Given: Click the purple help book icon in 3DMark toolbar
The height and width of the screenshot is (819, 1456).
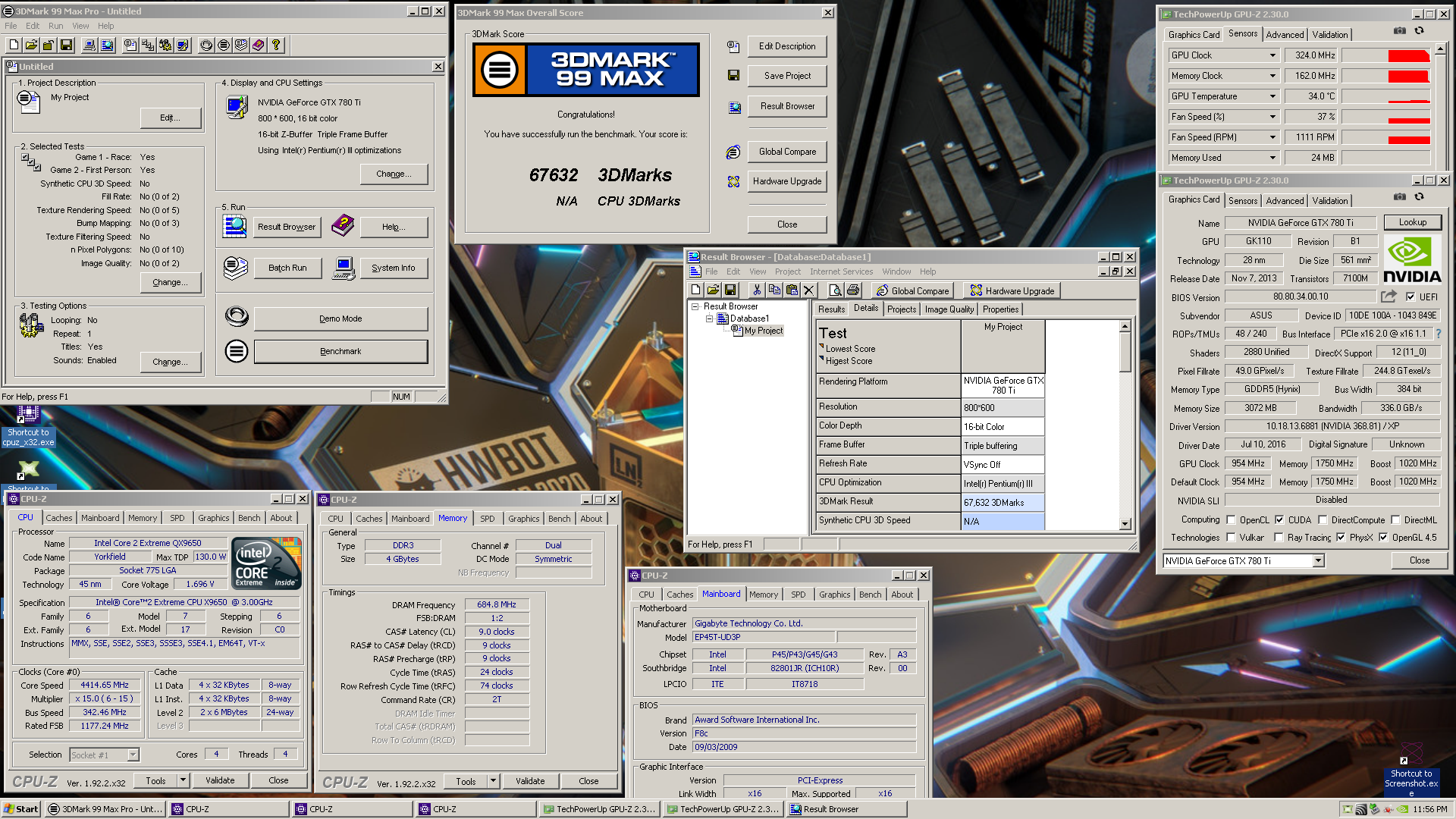Looking at the screenshot, I should coord(259,45).
